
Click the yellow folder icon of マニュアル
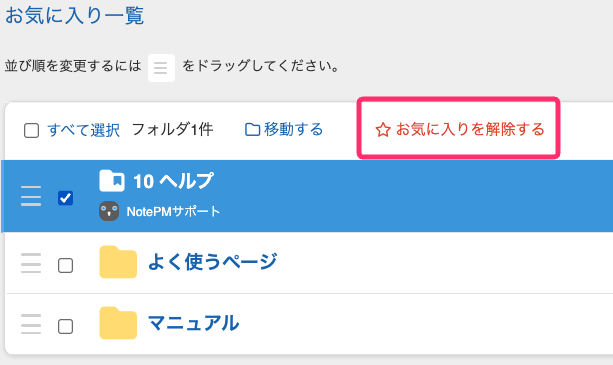[118, 323]
